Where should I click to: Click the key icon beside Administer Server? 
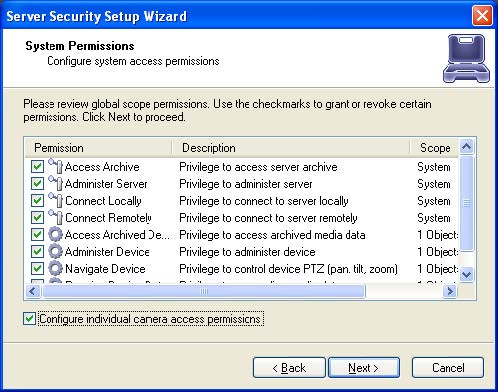point(55,183)
